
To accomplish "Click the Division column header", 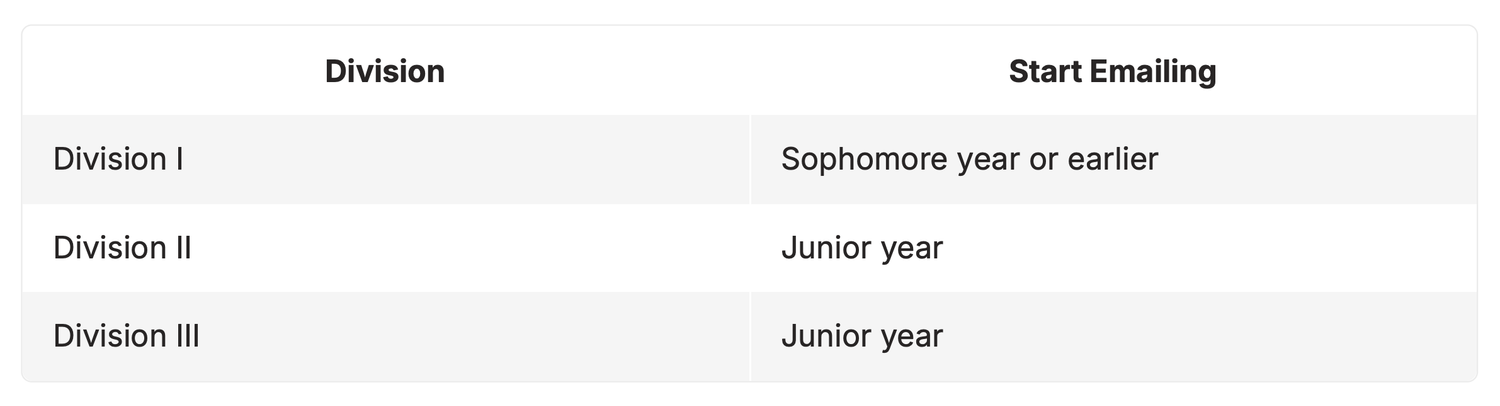I will tap(385, 71).
